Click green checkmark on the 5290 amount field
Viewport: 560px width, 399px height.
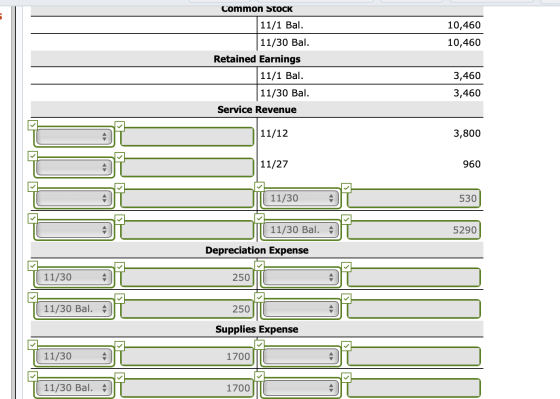[346, 219]
